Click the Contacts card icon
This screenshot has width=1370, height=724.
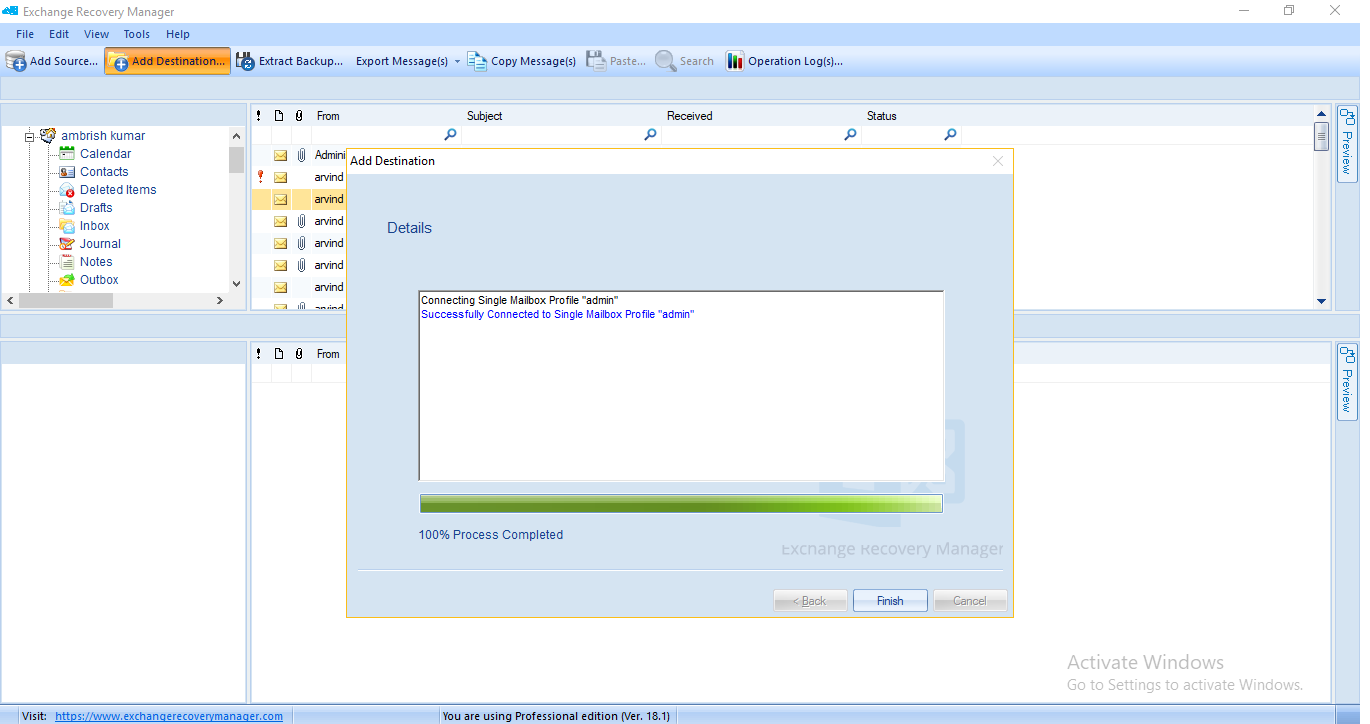pos(67,172)
